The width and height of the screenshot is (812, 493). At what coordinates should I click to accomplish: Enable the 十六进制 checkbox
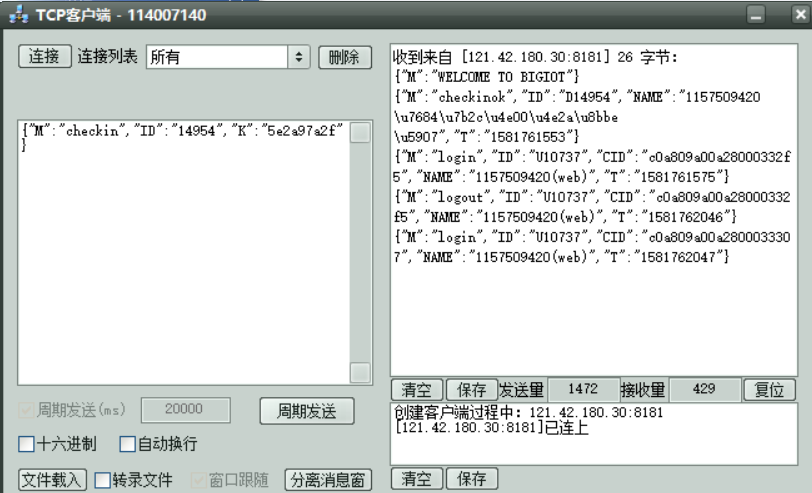[27, 444]
